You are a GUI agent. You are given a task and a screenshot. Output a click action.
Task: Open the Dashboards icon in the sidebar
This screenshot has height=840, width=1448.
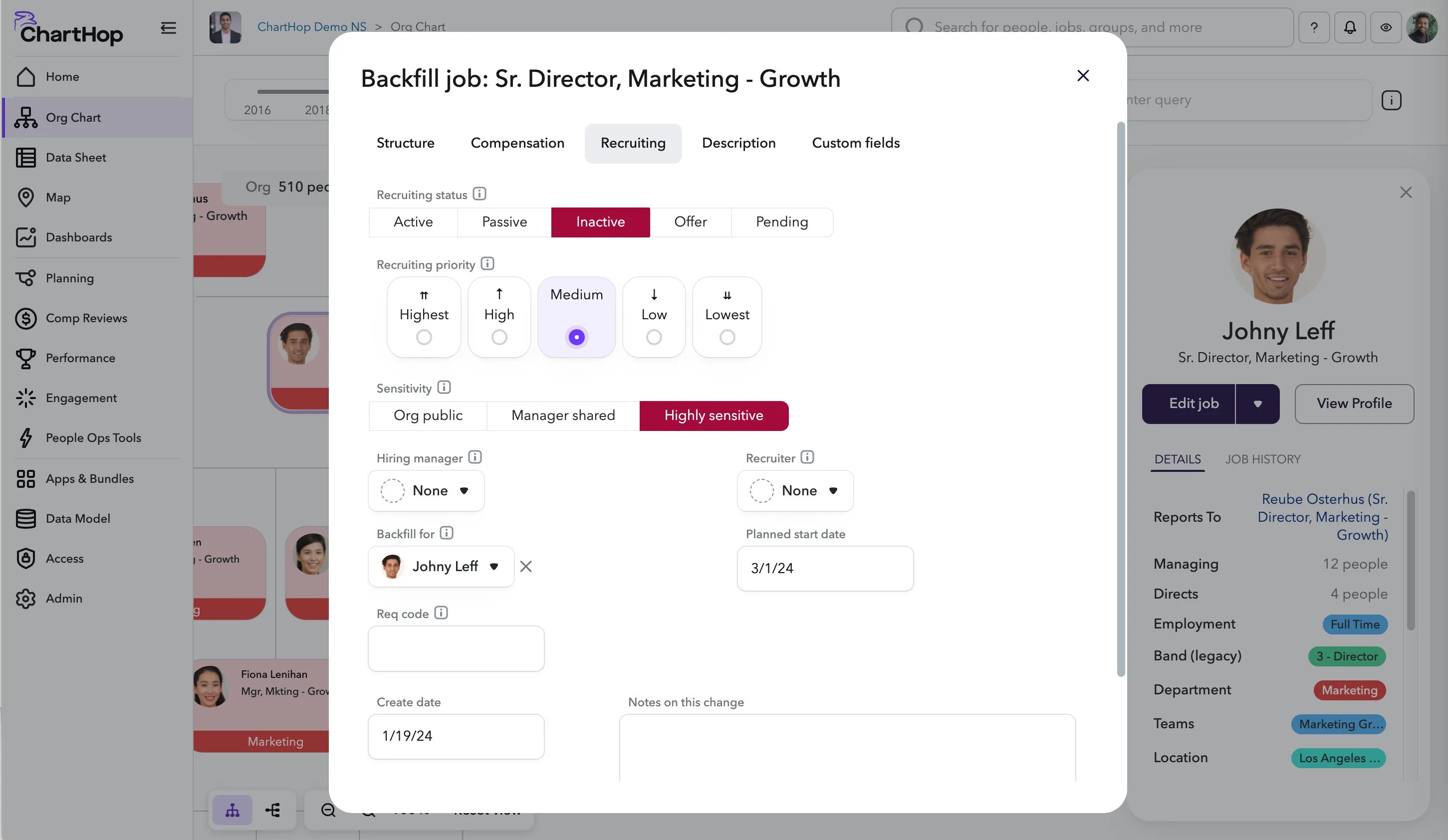[x=26, y=237]
